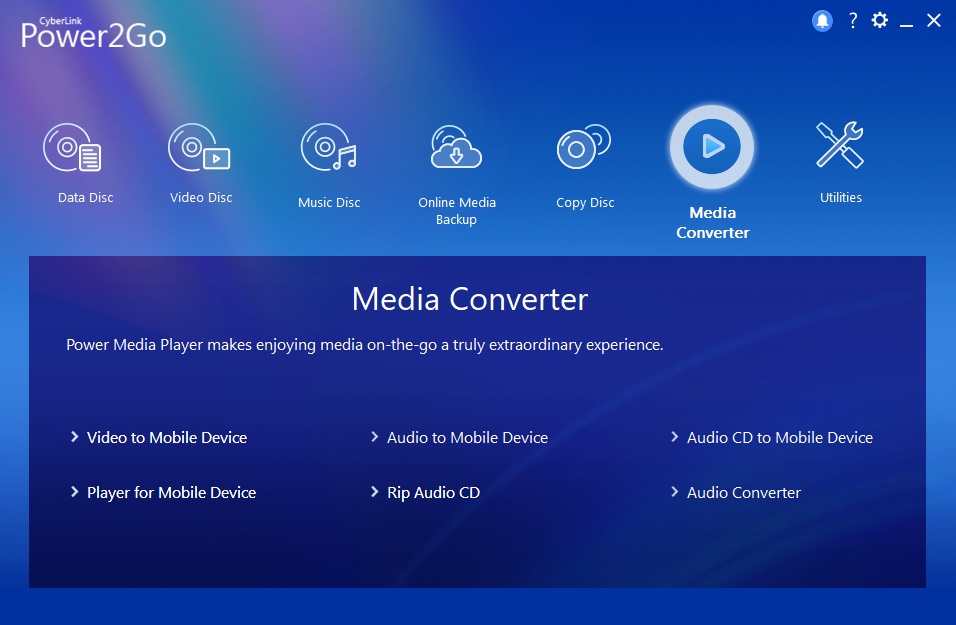Click the chevron beside Player for Mobile Device
Viewport: 956px width, 625px height.
74,491
